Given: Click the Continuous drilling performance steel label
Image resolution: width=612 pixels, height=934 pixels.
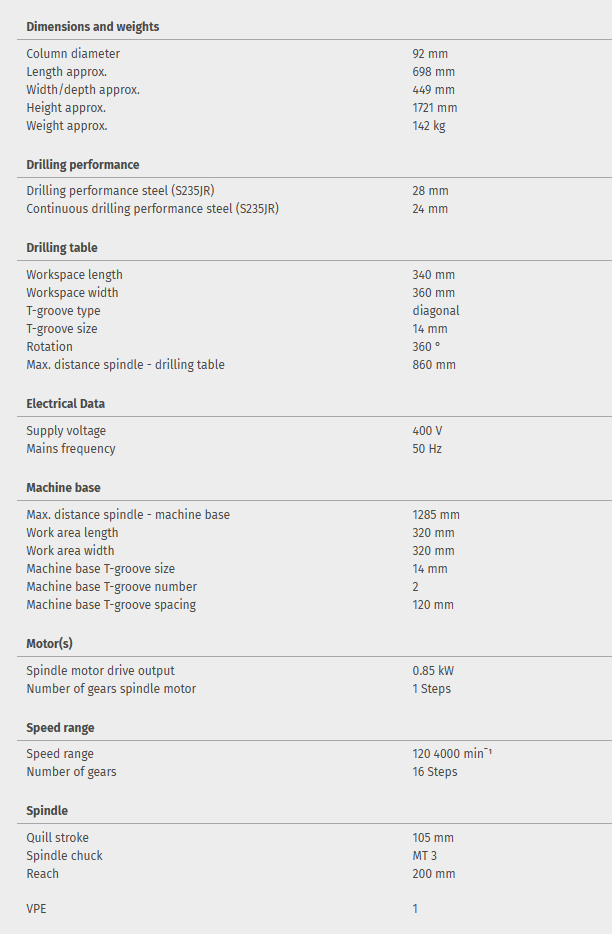Looking at the screenshot, I should (x=152, y=209).
